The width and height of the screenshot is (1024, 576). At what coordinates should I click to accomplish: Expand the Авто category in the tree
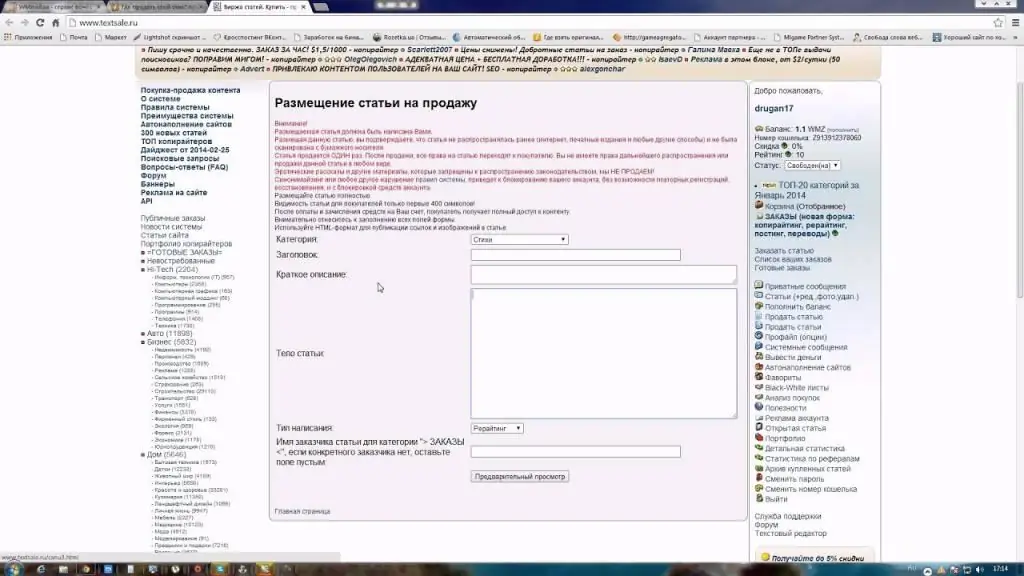(143, 334)
